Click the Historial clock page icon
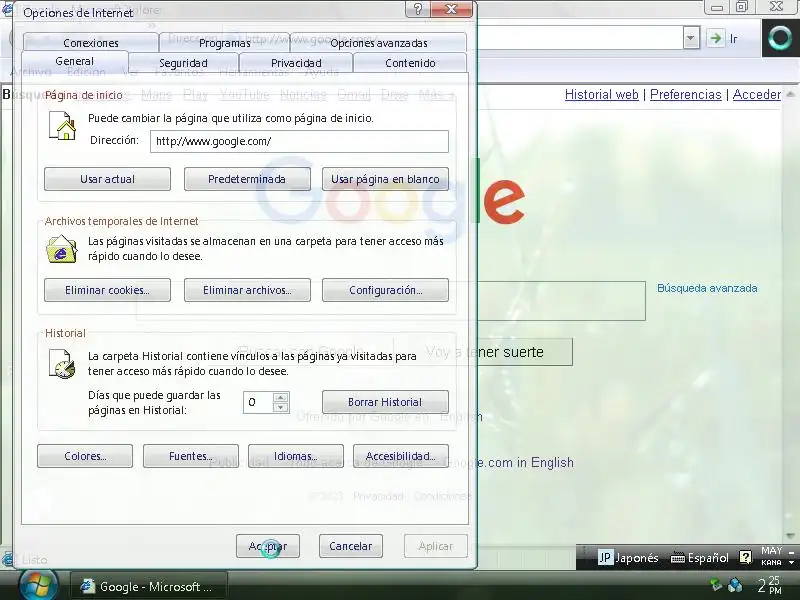 [62, 364]
